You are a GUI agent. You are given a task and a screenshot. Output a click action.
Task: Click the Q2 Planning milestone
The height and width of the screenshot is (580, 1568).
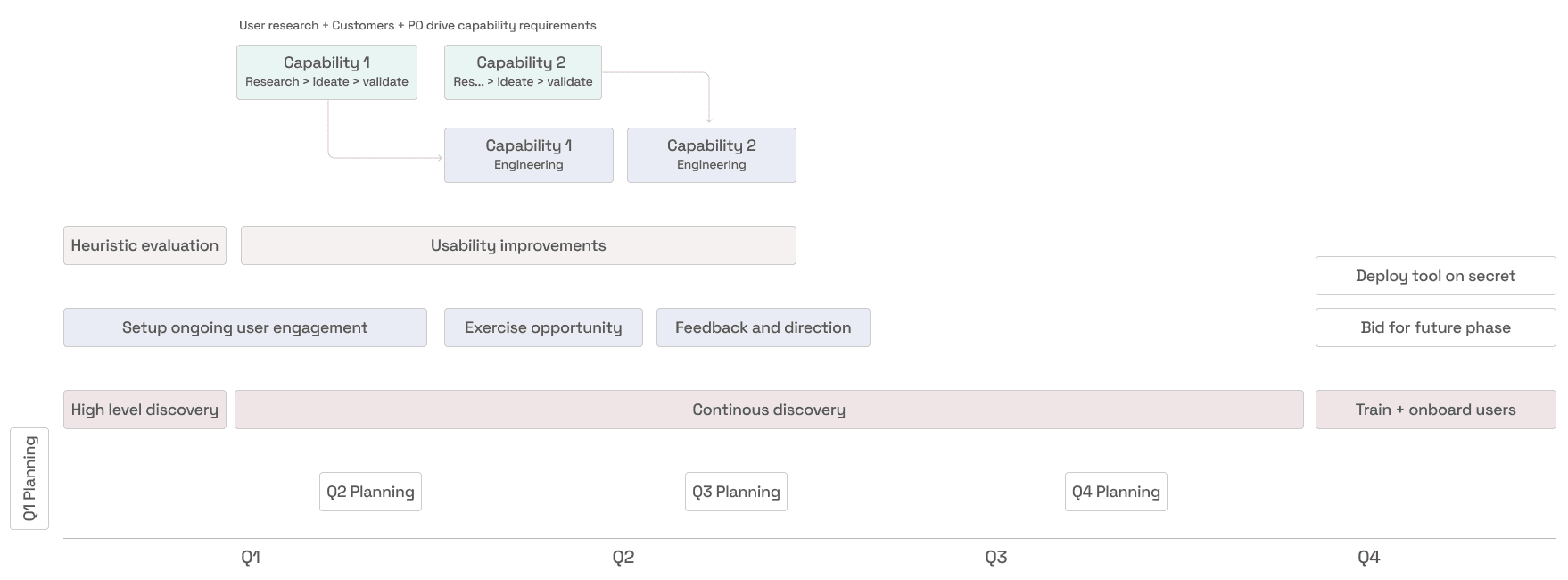(x=370, y=492)
